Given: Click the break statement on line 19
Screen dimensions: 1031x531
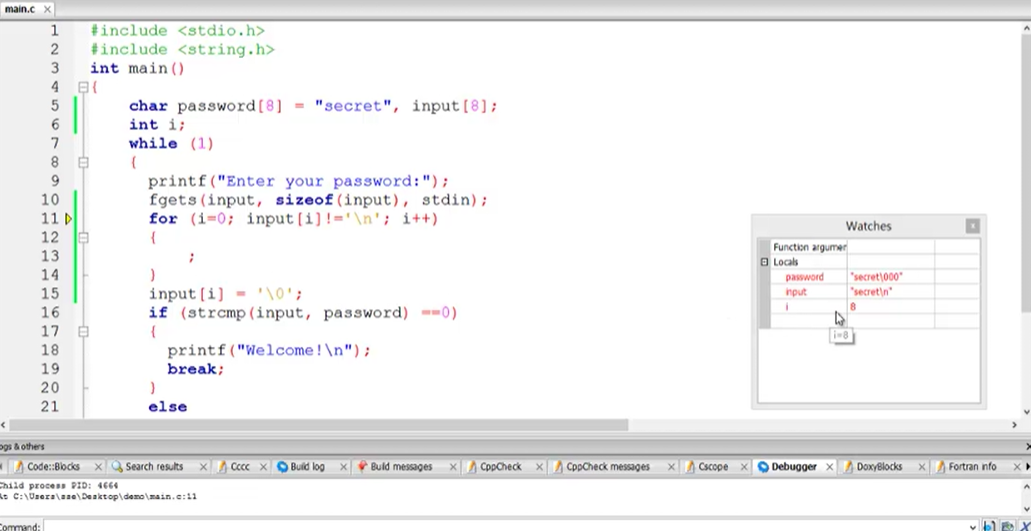Looking at the screenshot, I should click(x=195, y=369).
